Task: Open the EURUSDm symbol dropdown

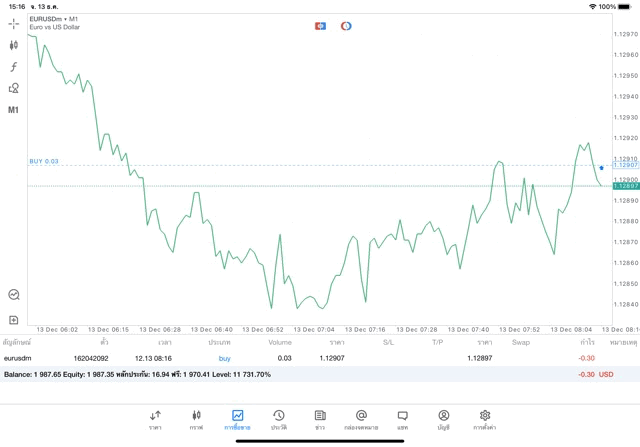Action: (x=55, y=19)
